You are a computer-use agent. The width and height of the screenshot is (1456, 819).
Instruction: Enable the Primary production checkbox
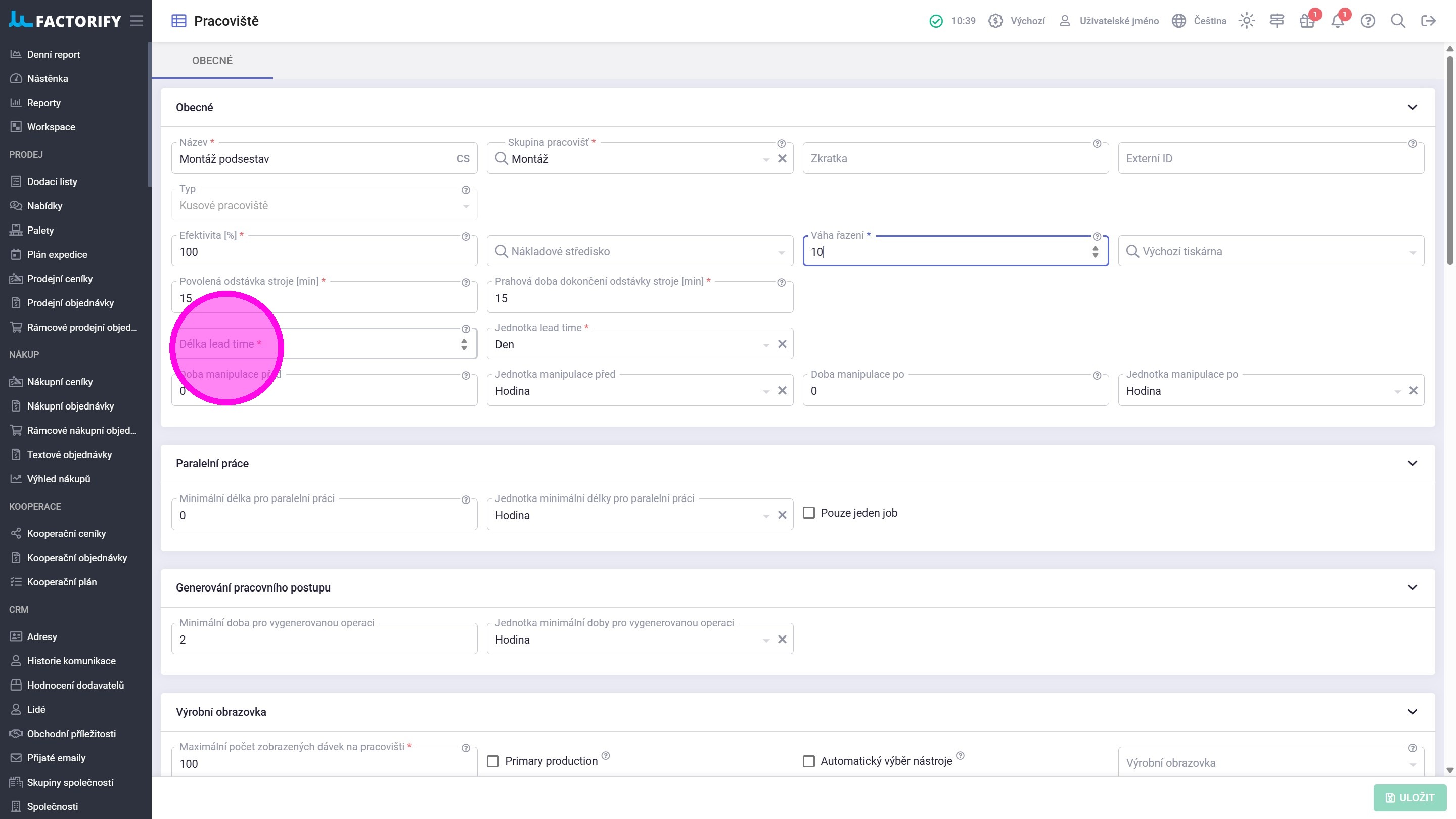coord(493,761)
